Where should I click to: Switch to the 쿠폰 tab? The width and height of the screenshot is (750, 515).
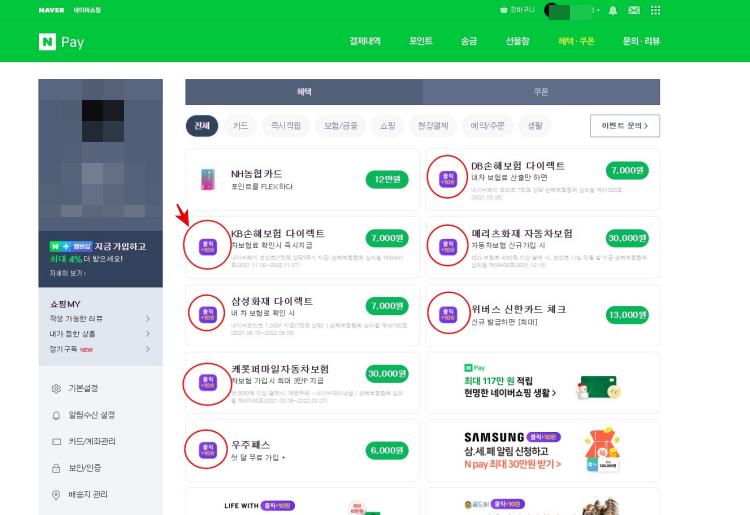[541, 92]
